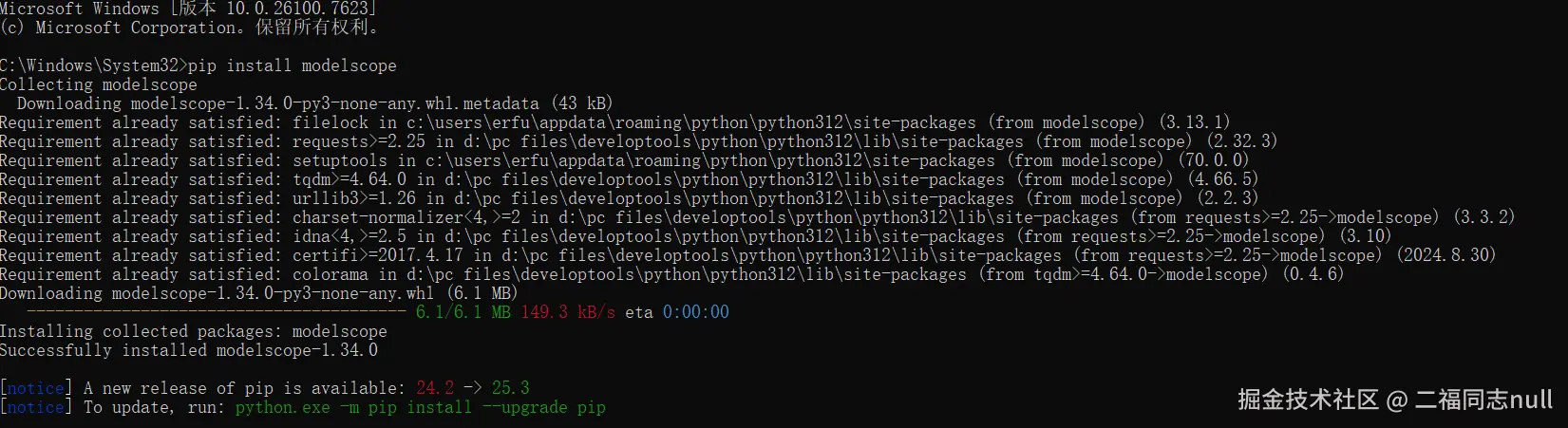Select the filelock requirement line

tap(614, 122)
